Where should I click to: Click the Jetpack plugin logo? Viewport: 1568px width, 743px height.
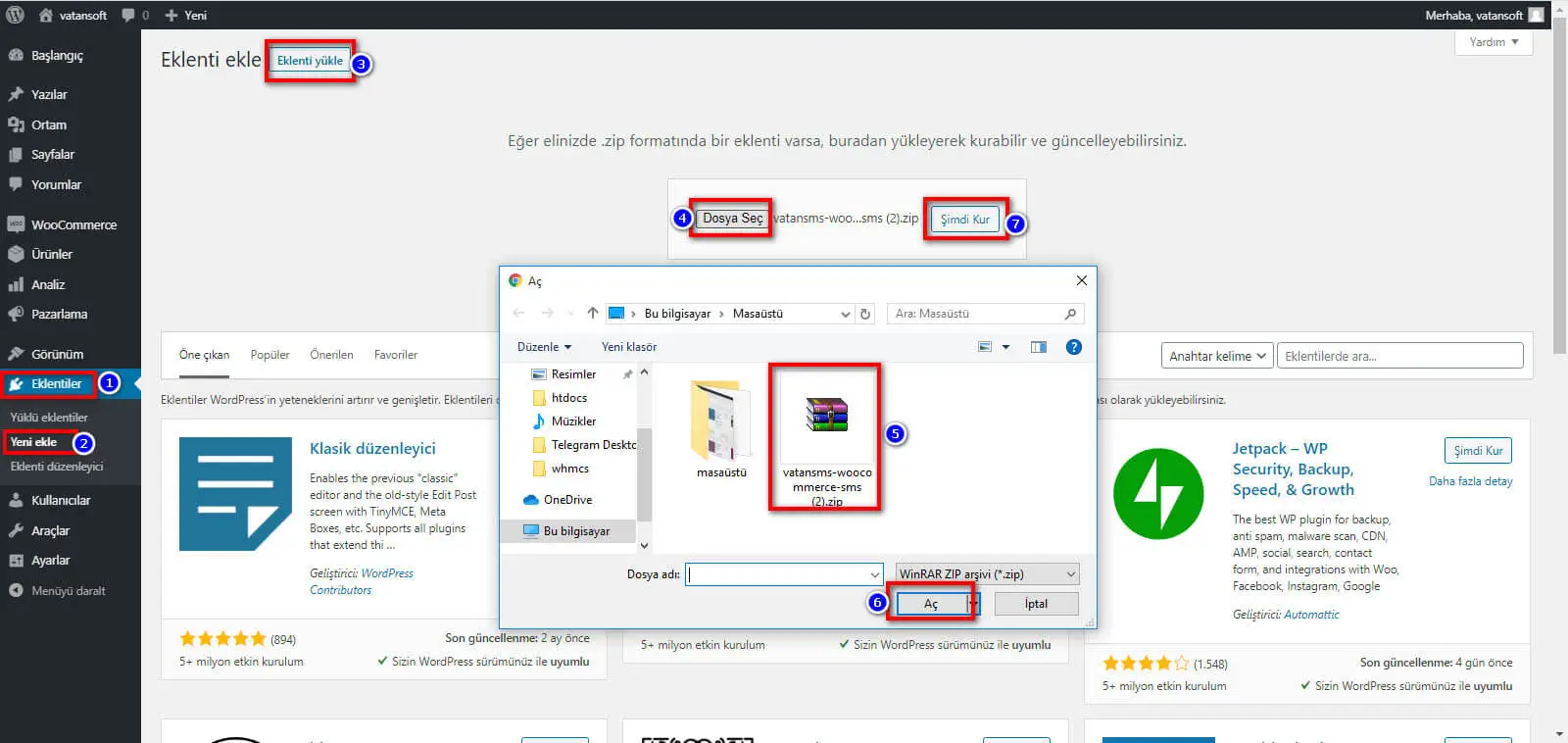click(1158, 494)
